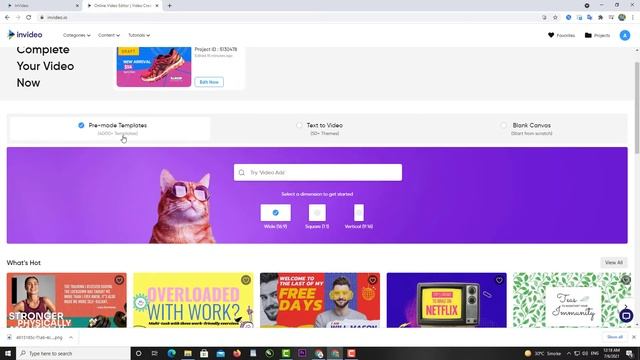Open the Tutorials dropdown menu
The image size is (640, 360).
[139, 35]
